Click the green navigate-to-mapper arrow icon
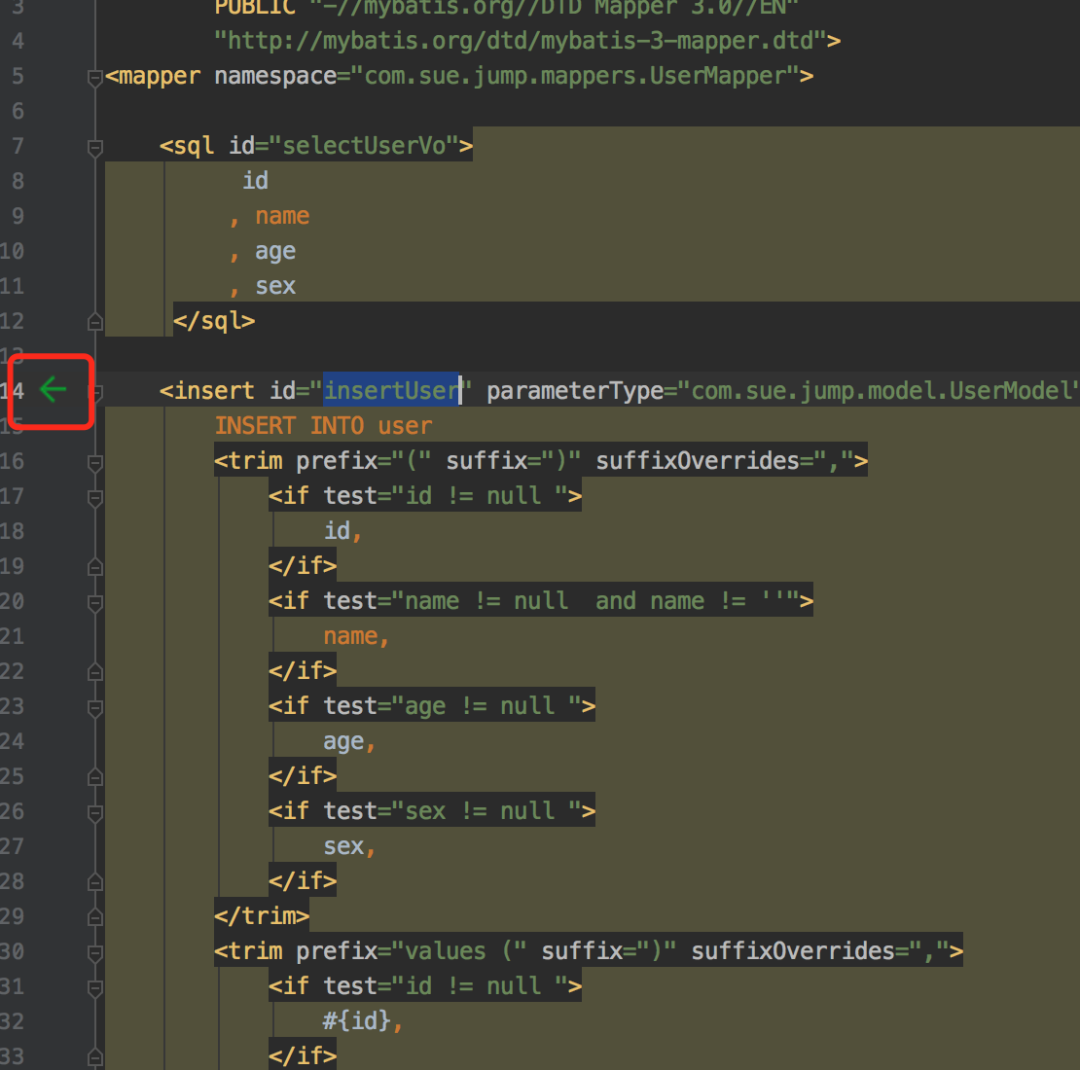Viewport: 1080px width, 1070px height. pos(53,390)
